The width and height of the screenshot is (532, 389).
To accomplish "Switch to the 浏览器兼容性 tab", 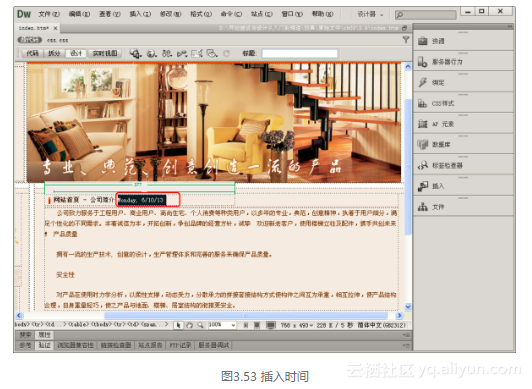I will (75, 346).
